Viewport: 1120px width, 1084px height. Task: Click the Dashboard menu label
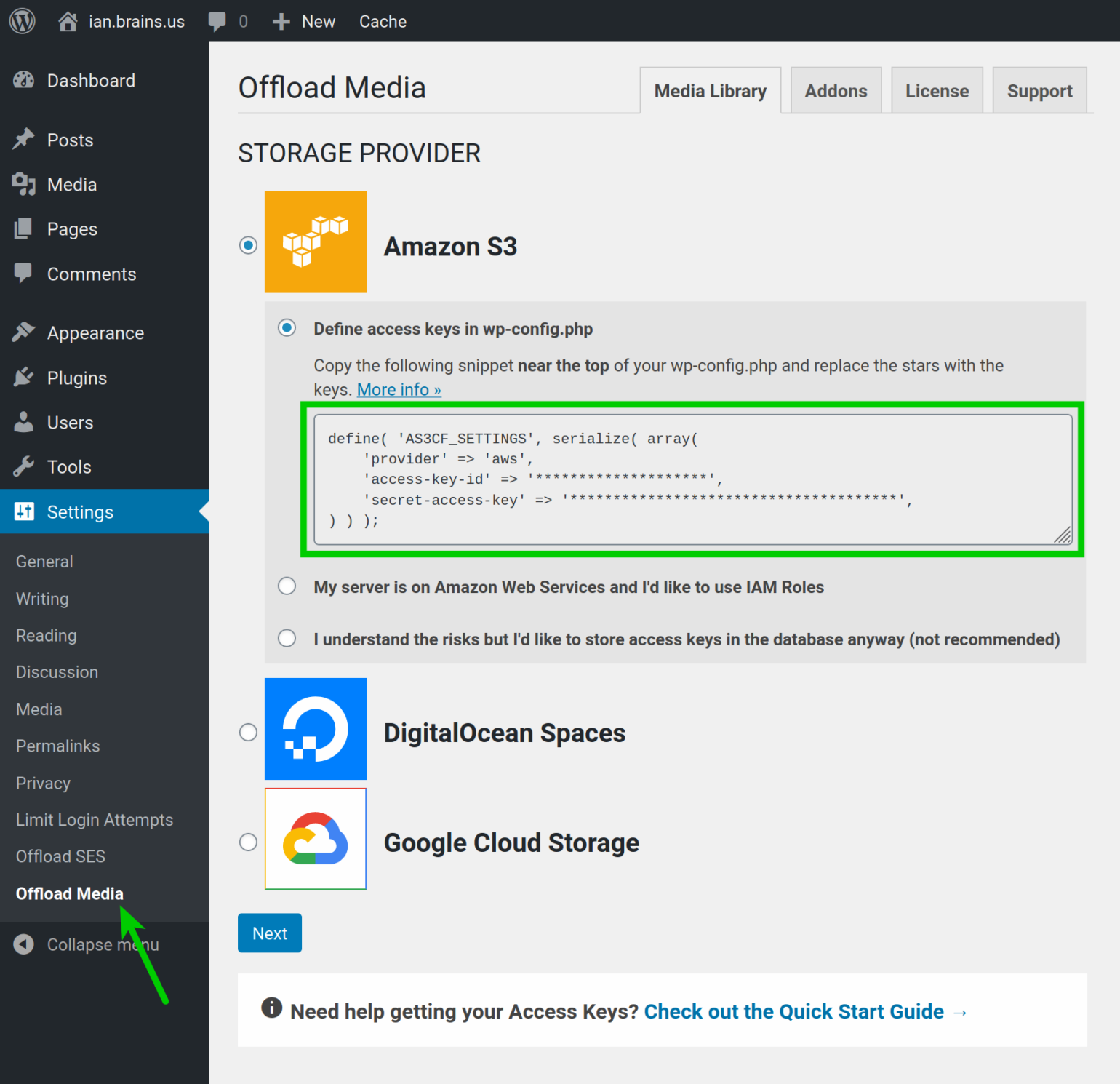91,81
